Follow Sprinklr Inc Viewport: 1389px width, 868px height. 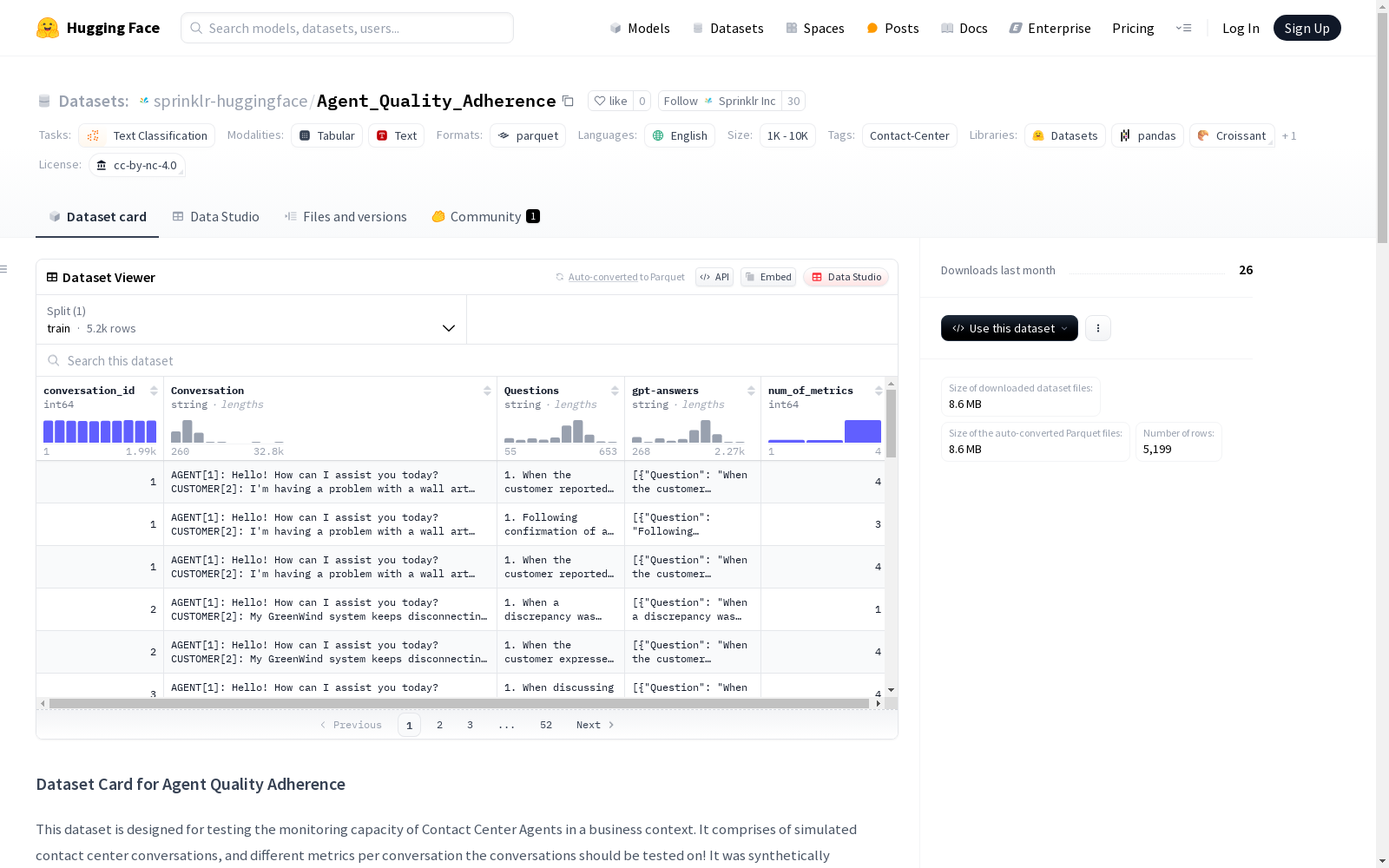[x=720, y=101]
